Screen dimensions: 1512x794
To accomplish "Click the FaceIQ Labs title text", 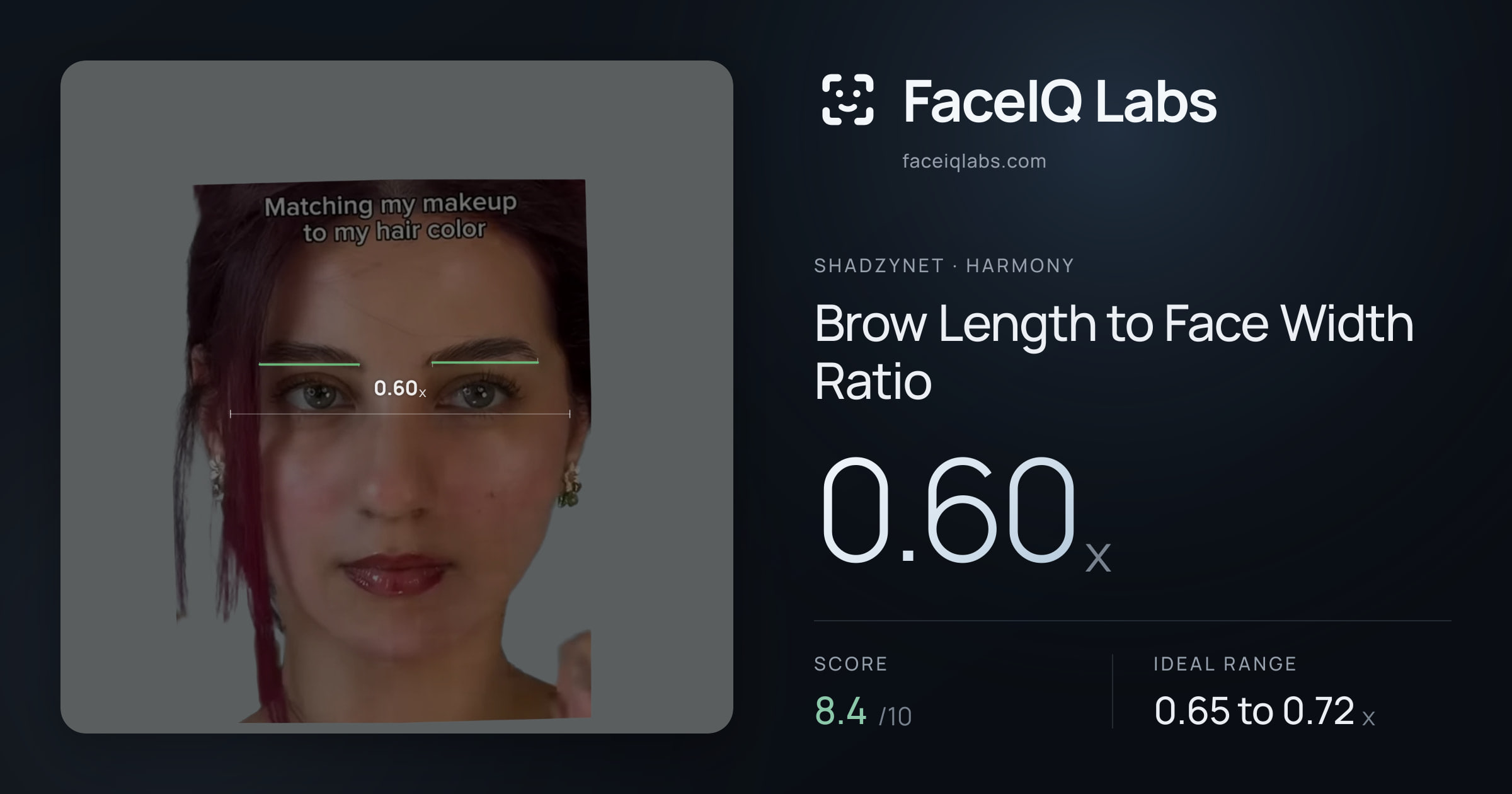I will 1060,101.
